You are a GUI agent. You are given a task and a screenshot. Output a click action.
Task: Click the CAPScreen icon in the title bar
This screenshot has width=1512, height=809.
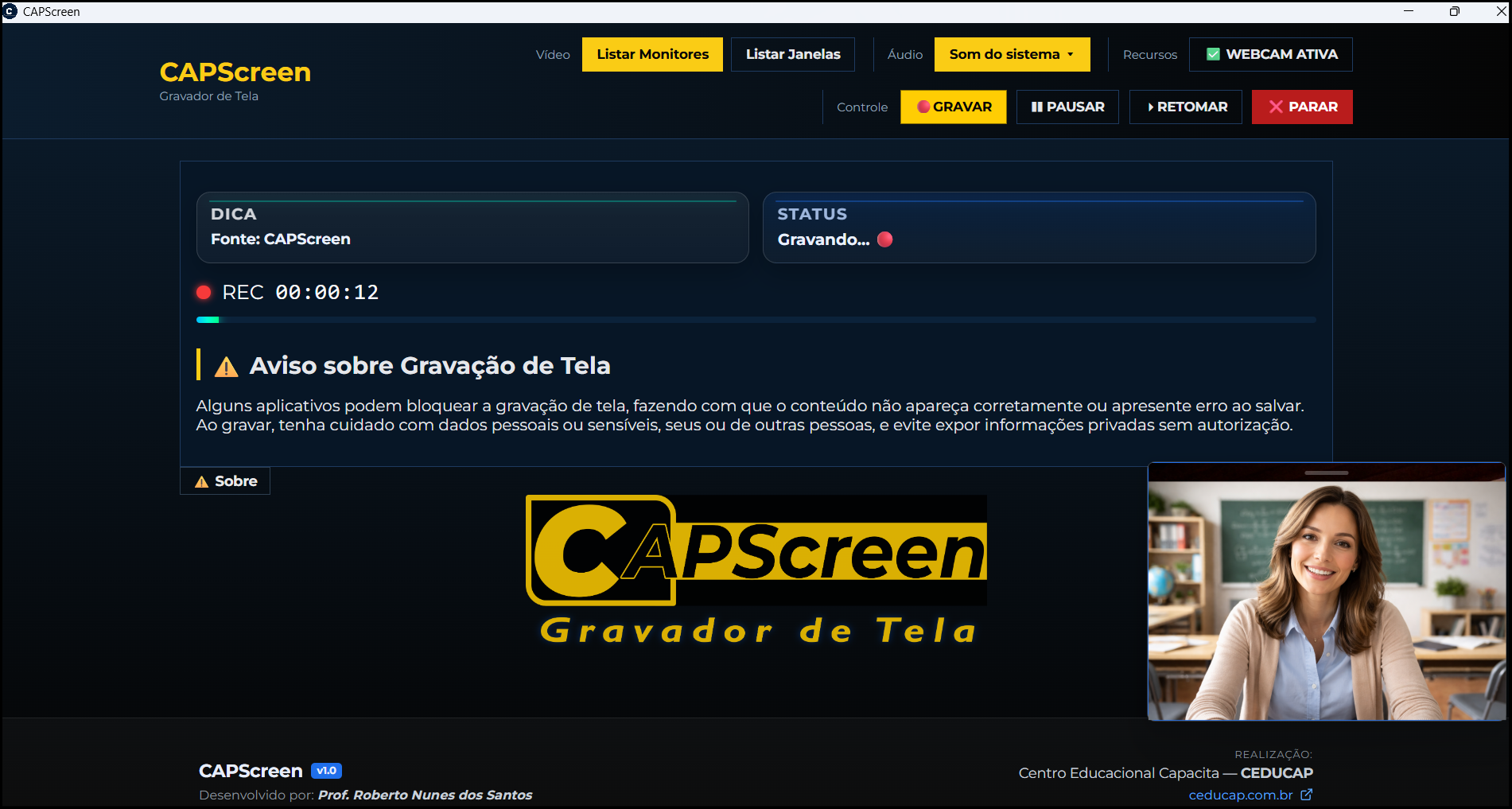(10, 11)
